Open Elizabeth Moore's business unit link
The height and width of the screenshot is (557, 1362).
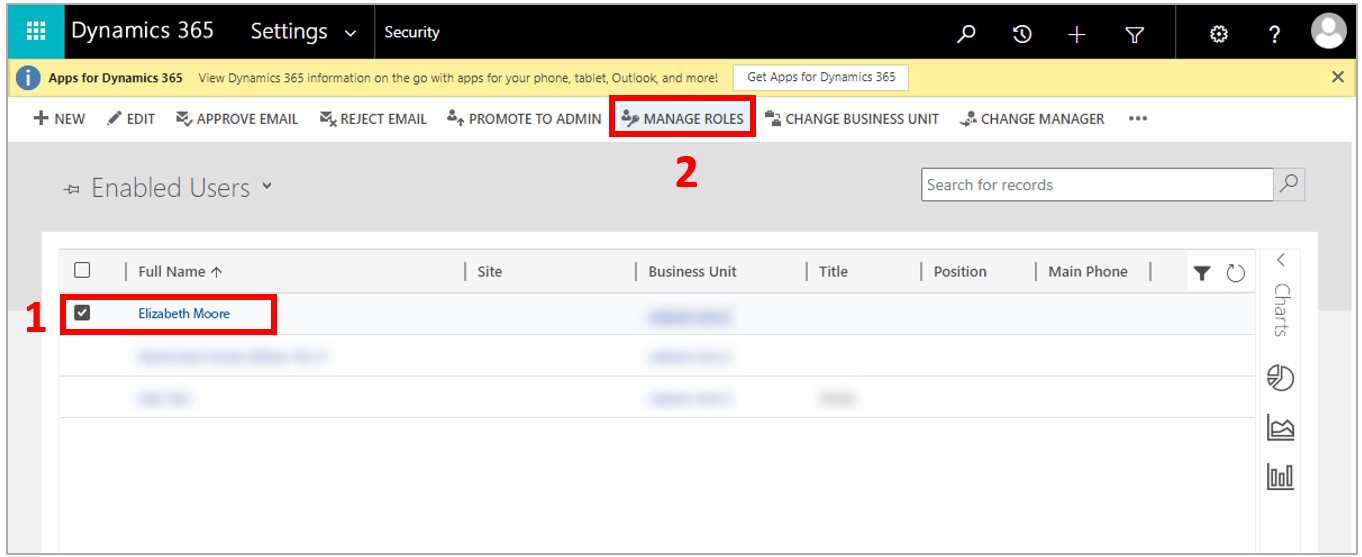690,318
